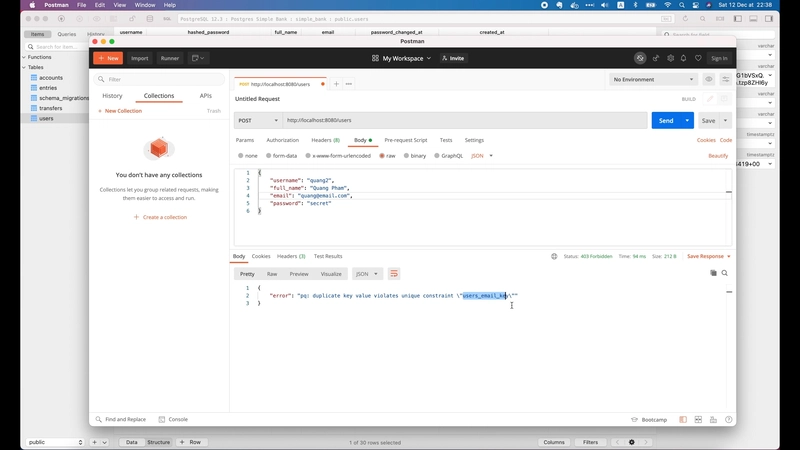Expand the No Environment dropdown
Viewport: 800px width, 450px height.
pyautogui.click(x=653, y=79)
